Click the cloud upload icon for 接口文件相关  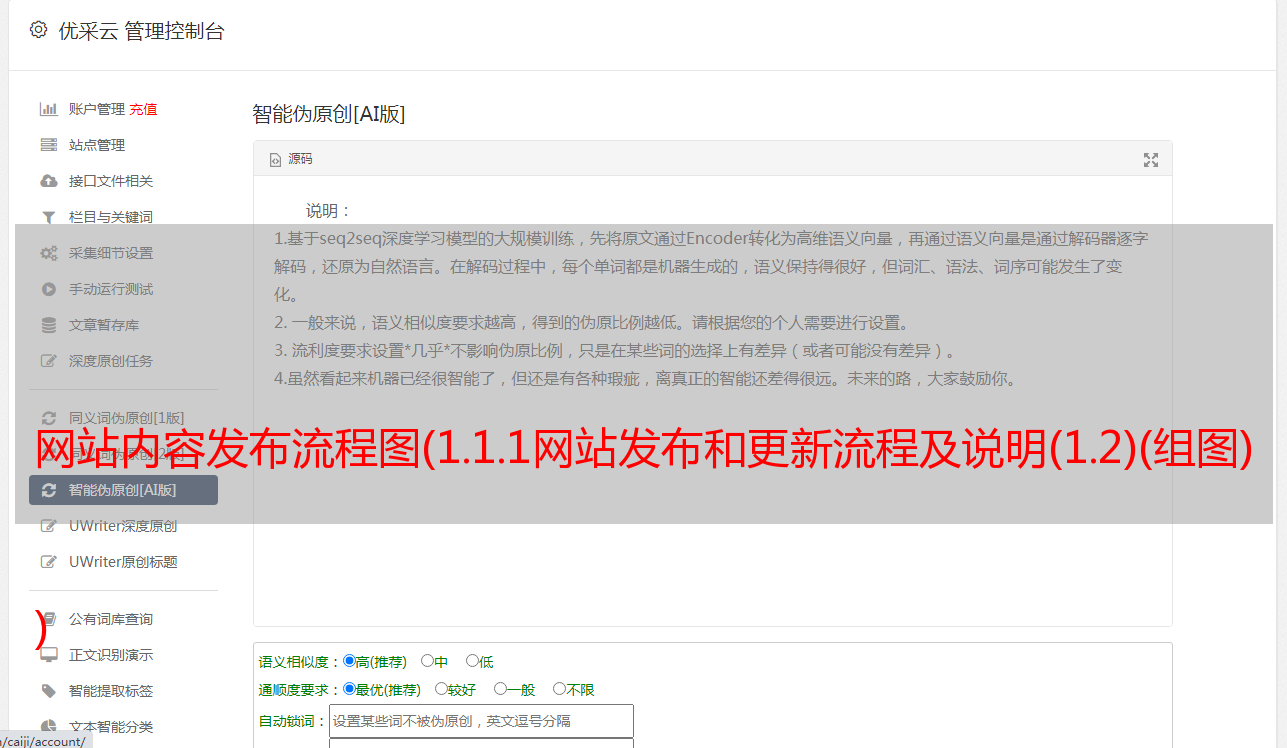pos(48,181)
